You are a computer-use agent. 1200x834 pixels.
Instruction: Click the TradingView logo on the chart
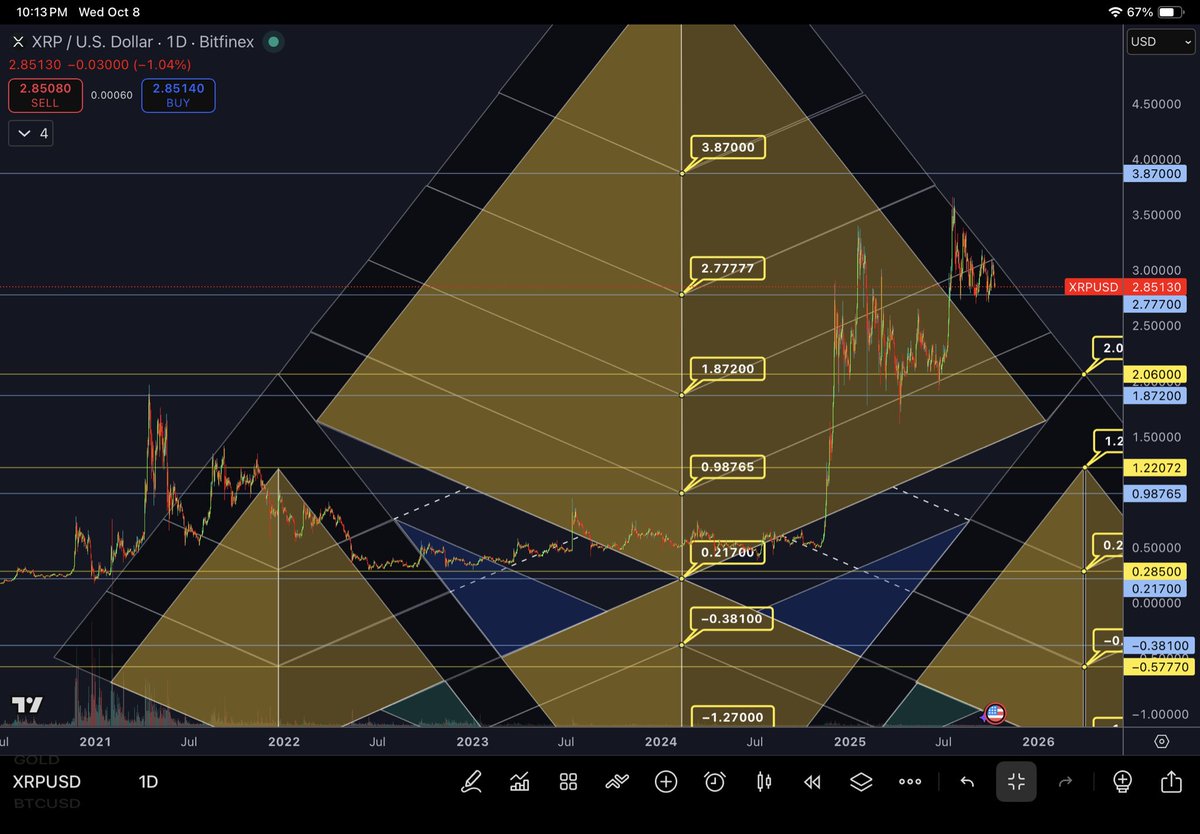tap(27, 704)
